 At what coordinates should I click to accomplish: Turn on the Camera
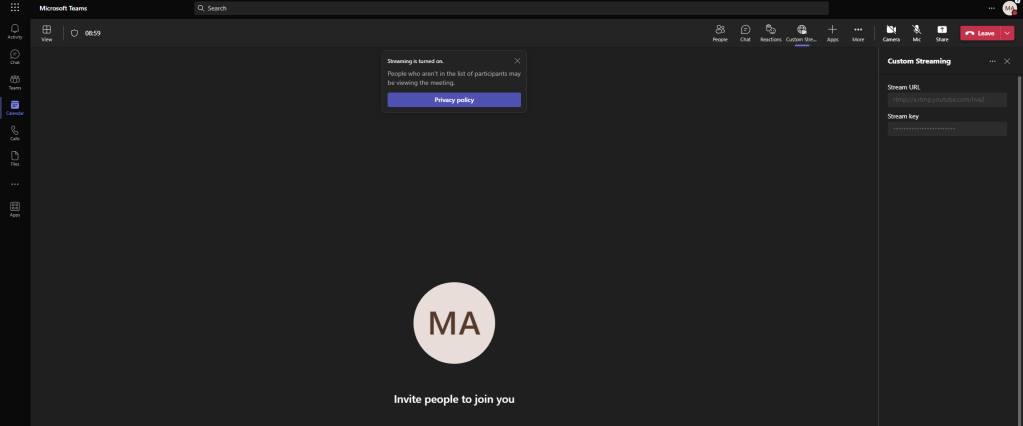[890, 32]
